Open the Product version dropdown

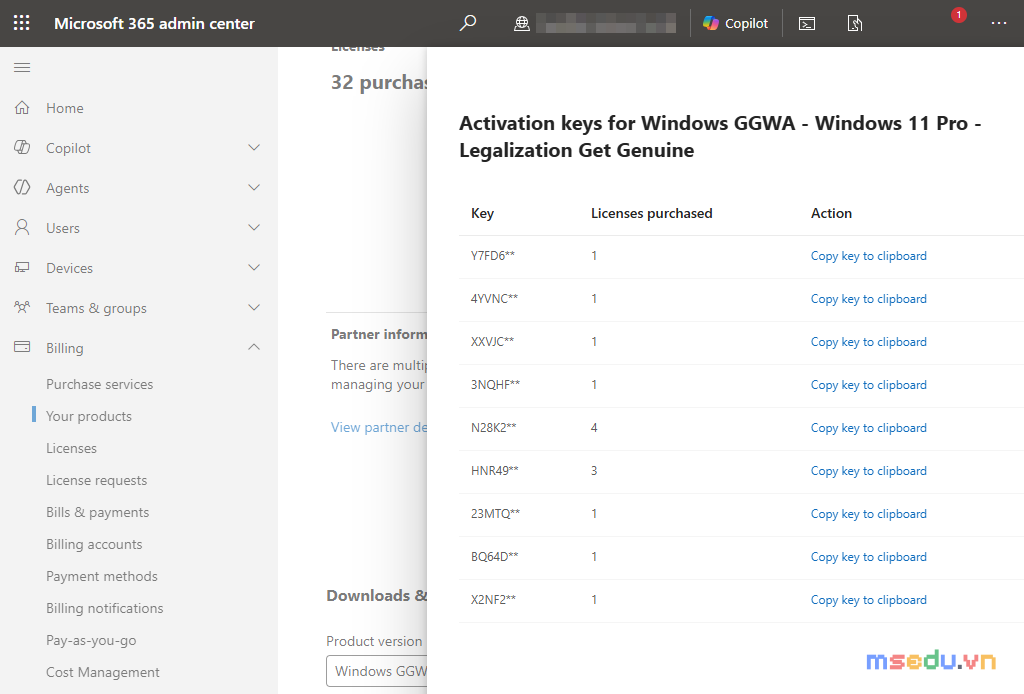point(377,671)
